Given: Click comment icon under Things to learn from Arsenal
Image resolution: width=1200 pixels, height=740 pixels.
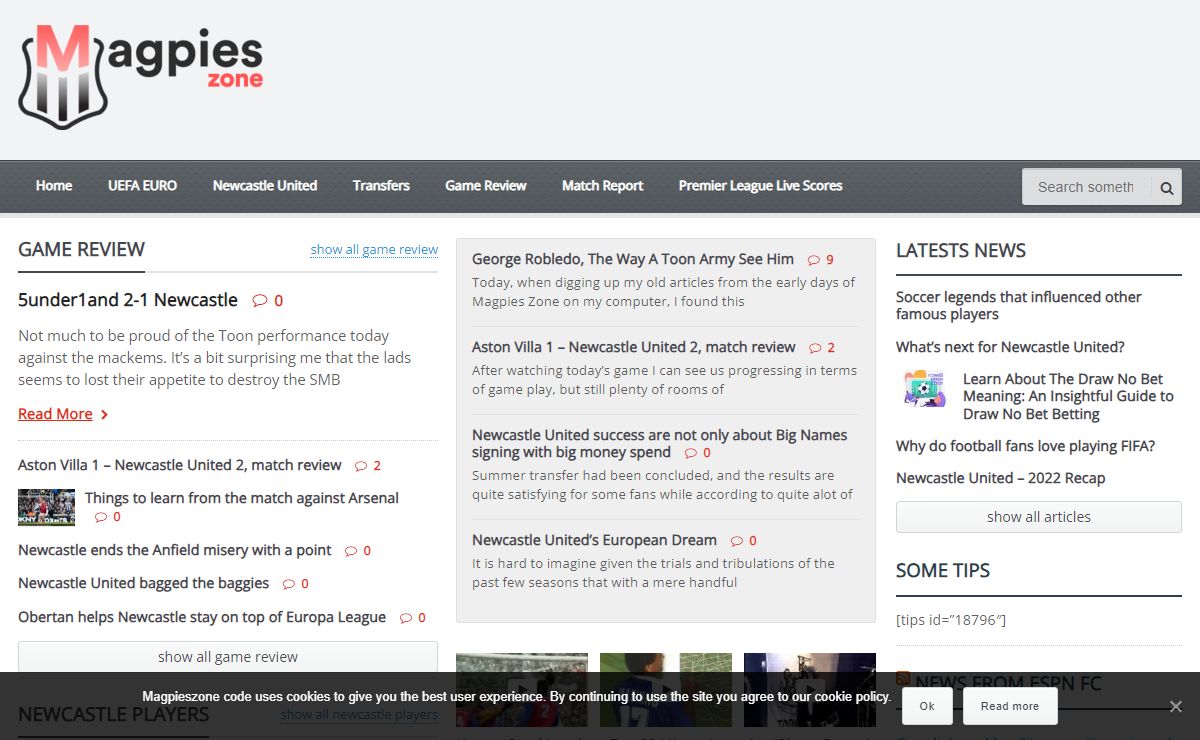Looking at the screenshot, I should click(x=101, y=517).
